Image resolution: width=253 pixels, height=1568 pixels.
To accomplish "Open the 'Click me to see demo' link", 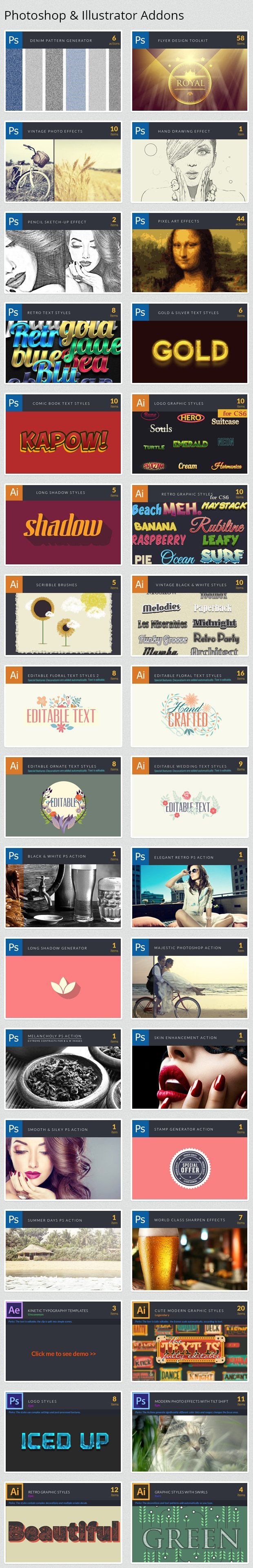I will pyautogui.click(x=63, y=1354).
